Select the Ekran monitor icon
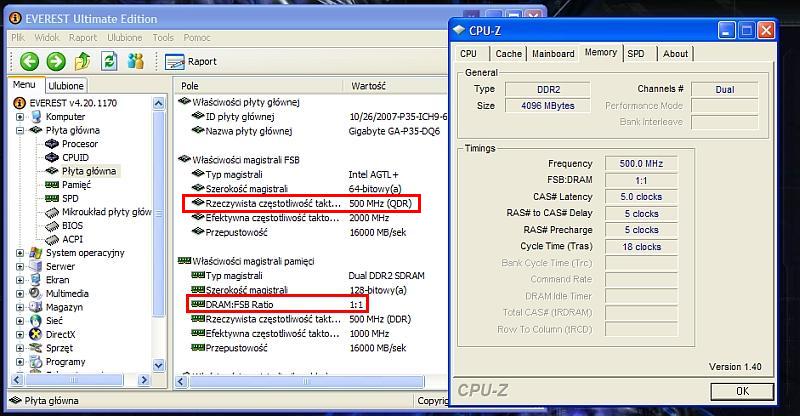 click(x=36, y=280)
